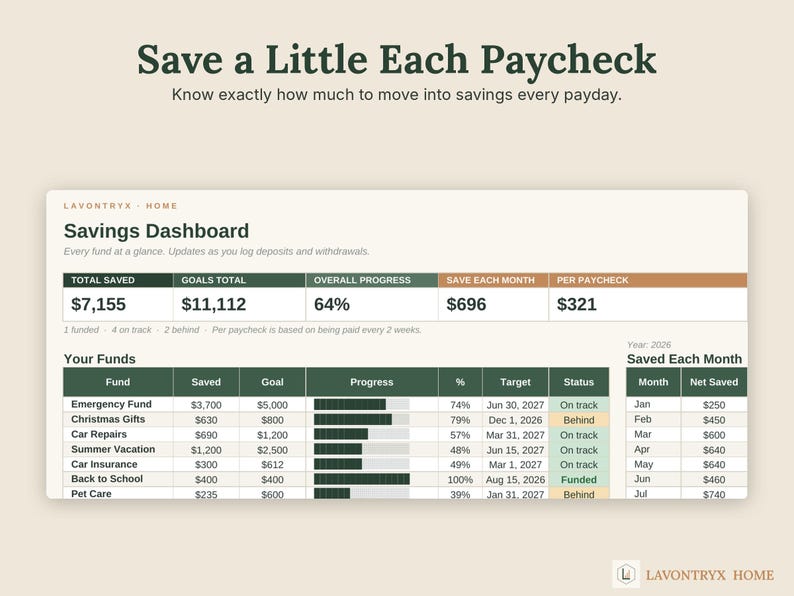Select the Total Saved value $7,155

(98, 304)
